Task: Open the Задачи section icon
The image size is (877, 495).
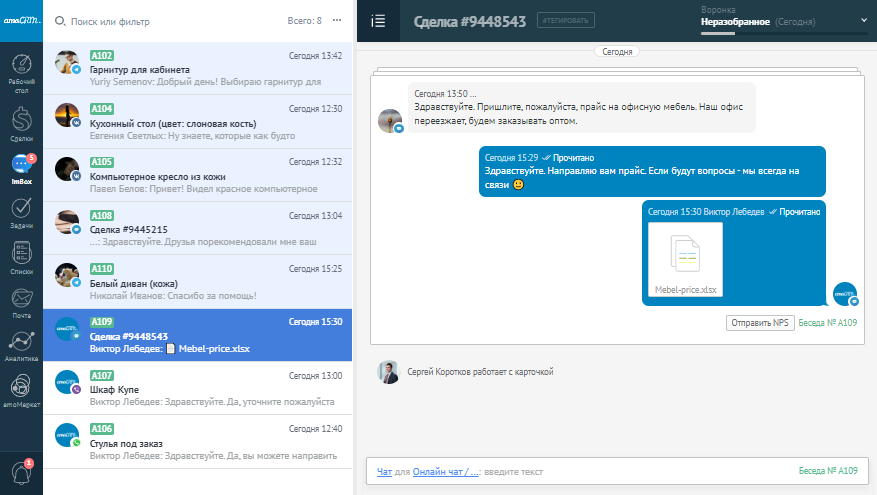Action: coord(21,212)
